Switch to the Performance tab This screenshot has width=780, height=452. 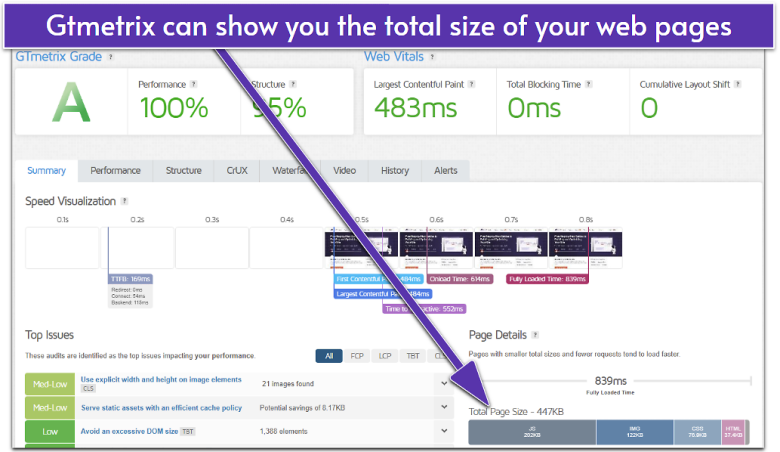[x=115, y=171]
